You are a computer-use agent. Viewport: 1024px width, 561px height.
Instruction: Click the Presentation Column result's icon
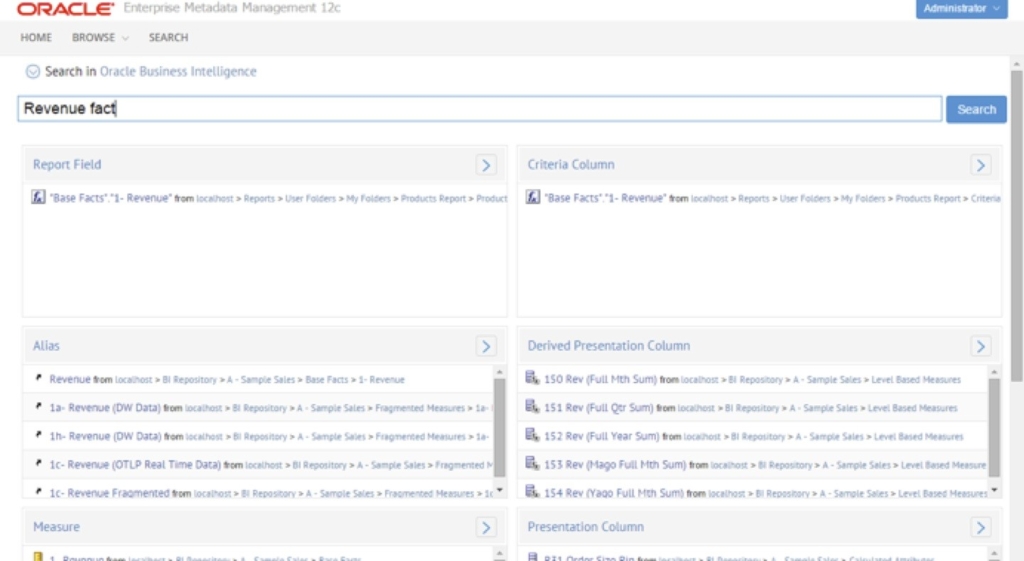(532, 556)
